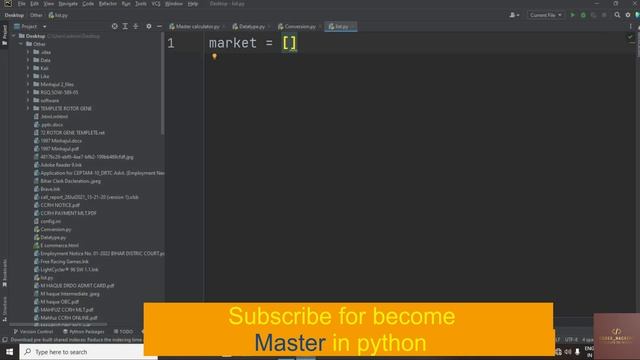This screenshot has width=640, height=360.
Task: Click the inspections checkmark widget in editor corner
Action: [x=630, y=37]
